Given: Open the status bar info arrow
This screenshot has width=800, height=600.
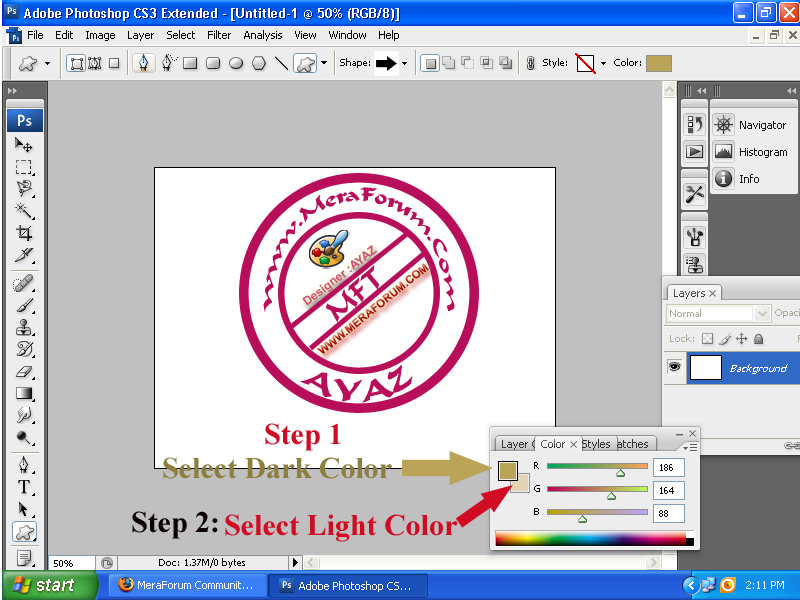Looking at the screenshot, I should point(295,562).
